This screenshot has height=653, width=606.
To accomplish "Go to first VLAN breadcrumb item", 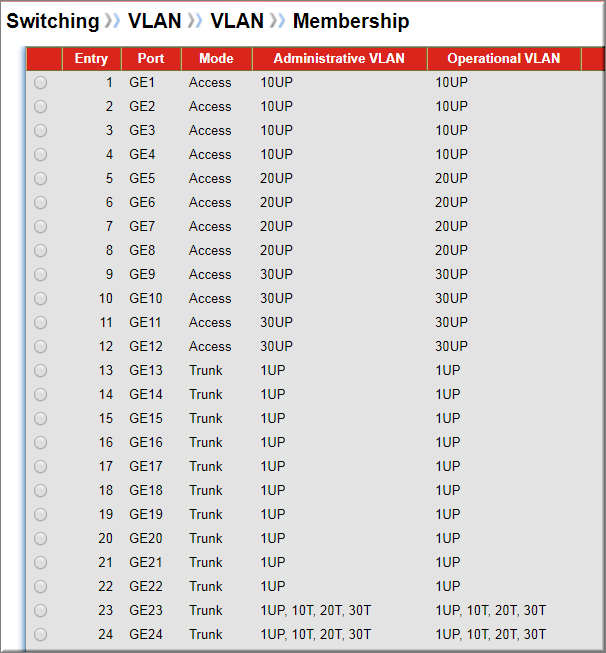I will coord(155,21).
